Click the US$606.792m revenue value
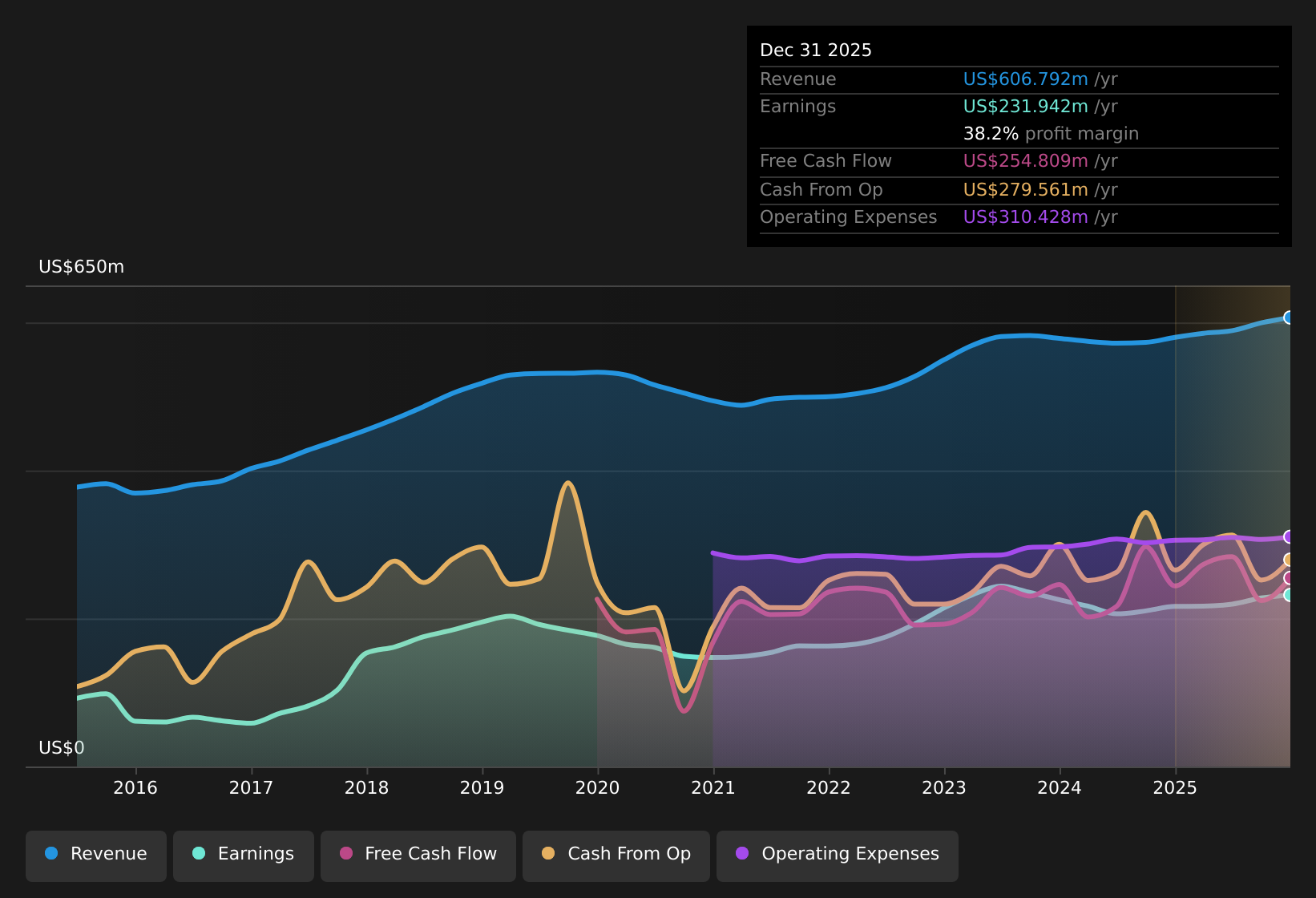This screenshot has width=1316, height=898. 1024,79
